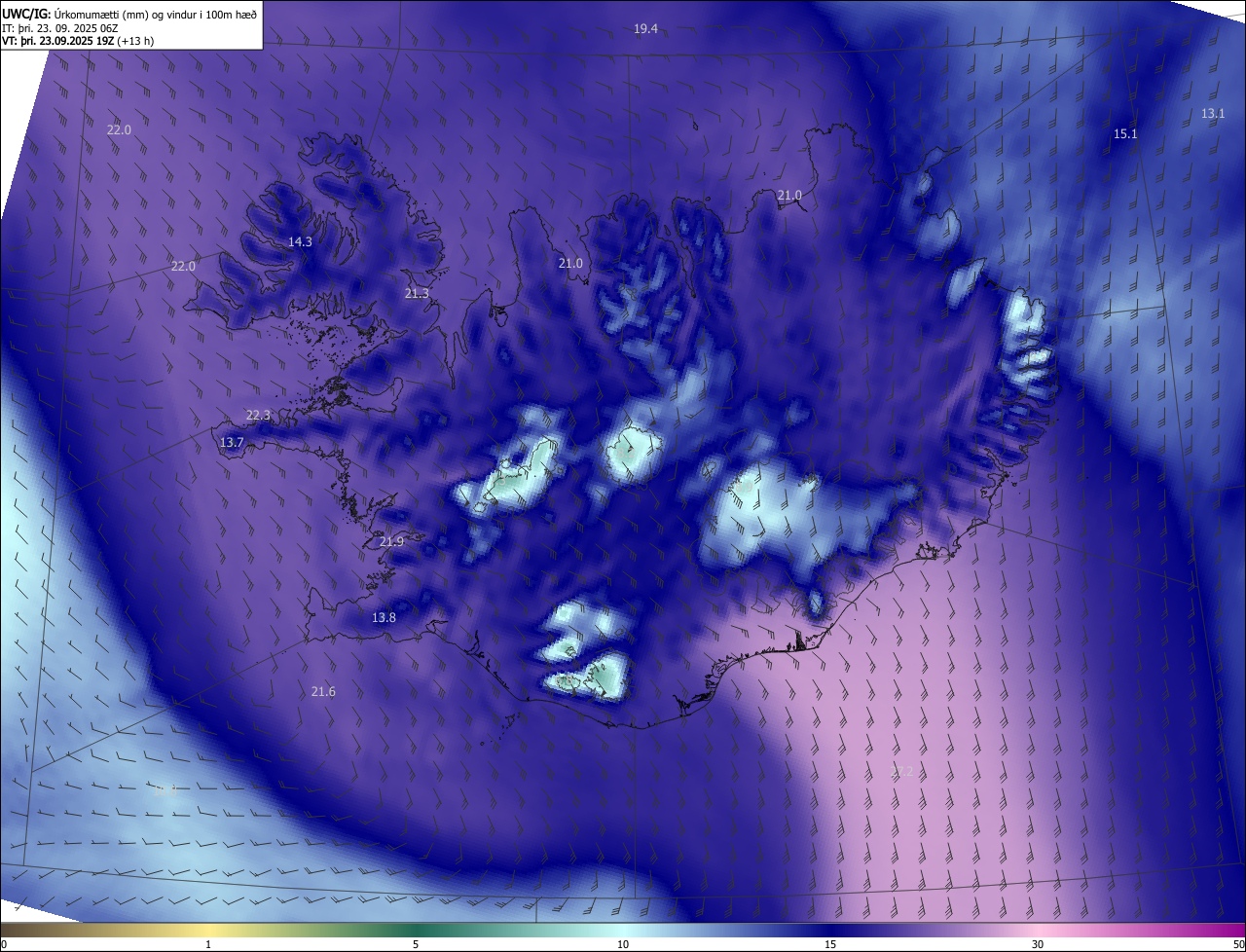1246x952 pixels.
Task: Click the 21.6 value label
Action: point(323,692)
